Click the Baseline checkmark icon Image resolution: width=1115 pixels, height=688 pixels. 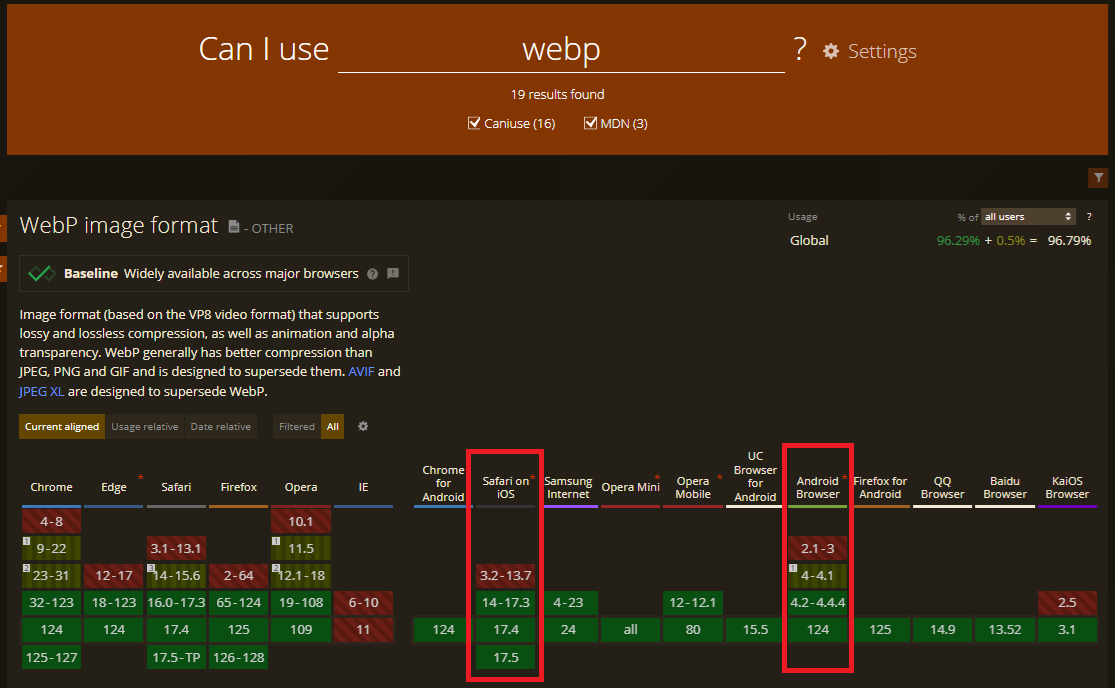coord(41,274)
